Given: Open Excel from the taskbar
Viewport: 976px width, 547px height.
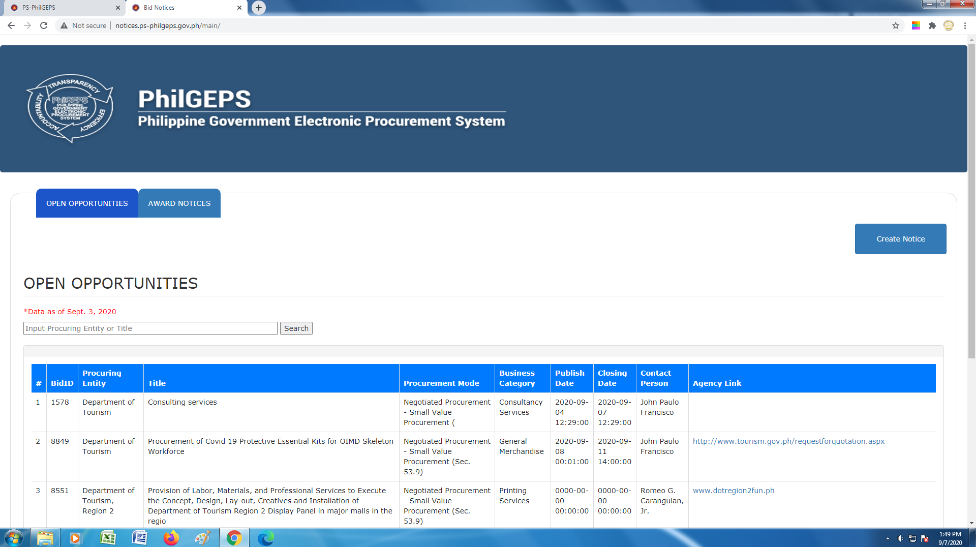Looking at the screenshot, I should coord(108,538).
